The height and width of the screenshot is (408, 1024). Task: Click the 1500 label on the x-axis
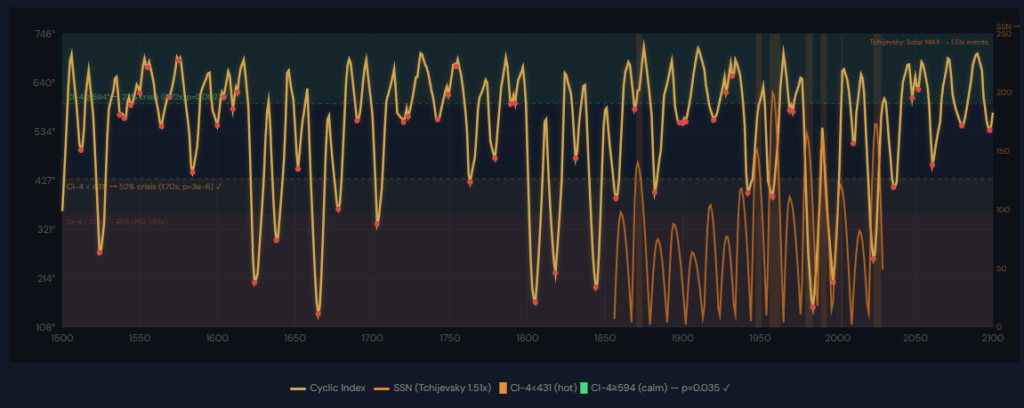point(62,339)
